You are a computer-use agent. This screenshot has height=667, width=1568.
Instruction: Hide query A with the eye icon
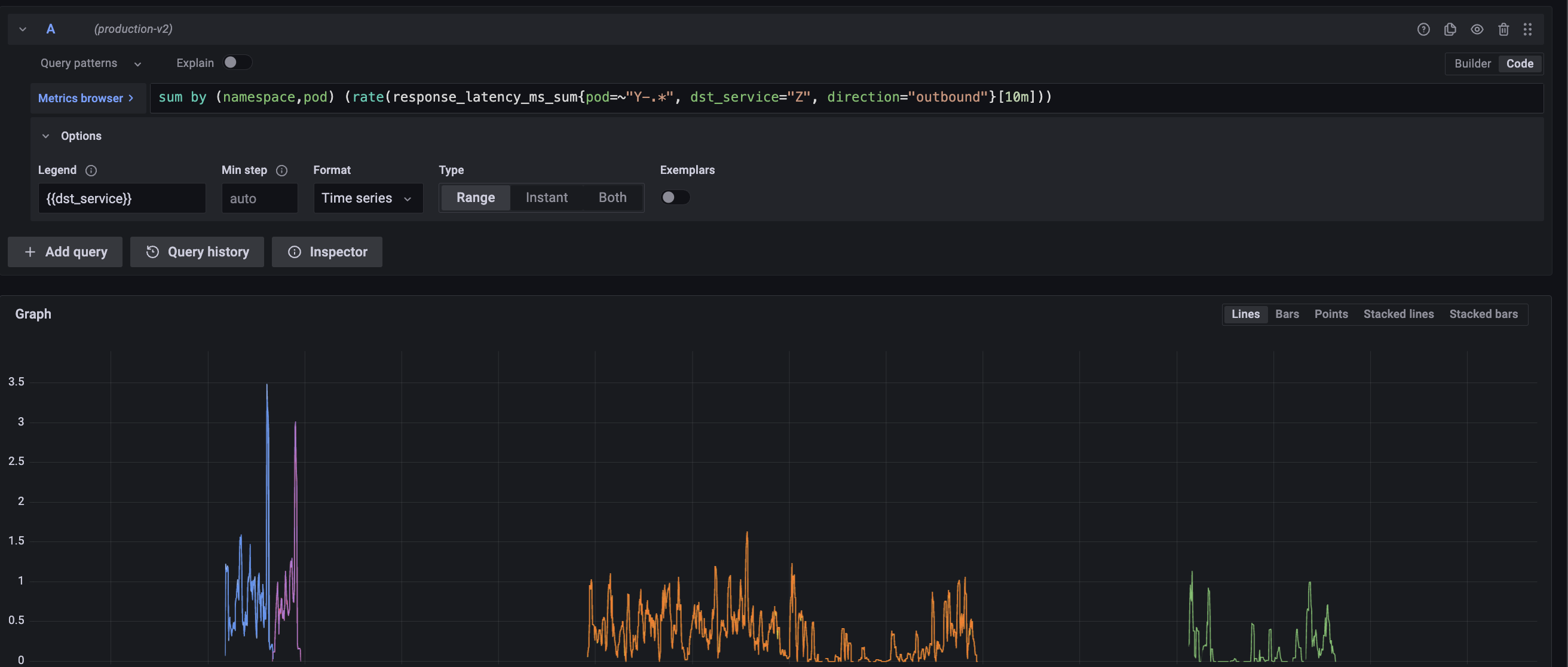click(x=1477, y=29)
